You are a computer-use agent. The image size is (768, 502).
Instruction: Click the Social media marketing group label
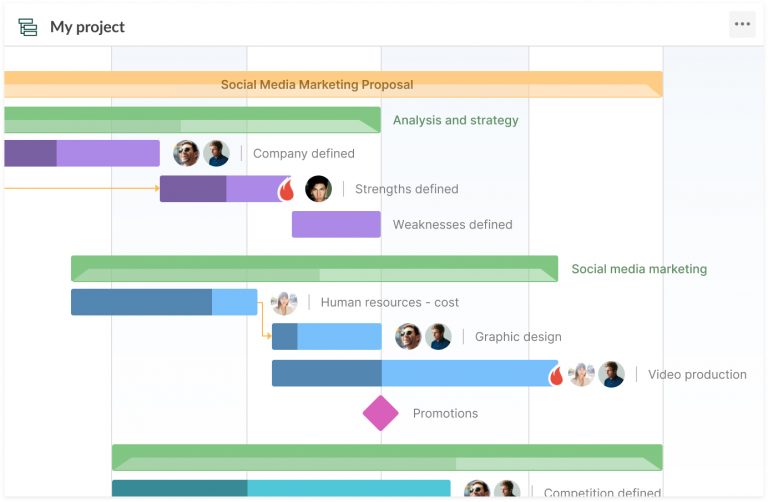point(639,269)
